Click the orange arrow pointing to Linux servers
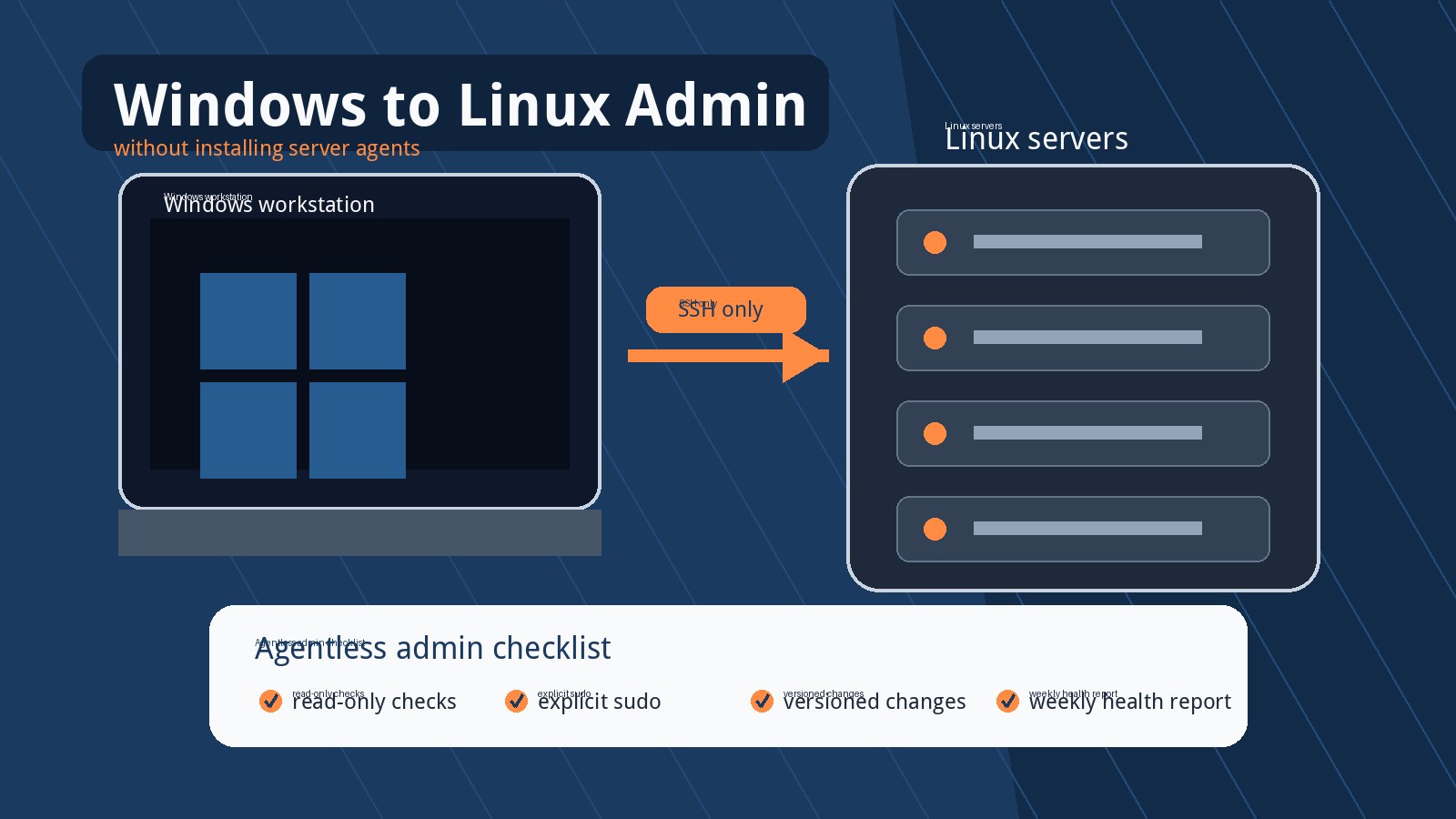1456x819 pixels. [728, 356]
